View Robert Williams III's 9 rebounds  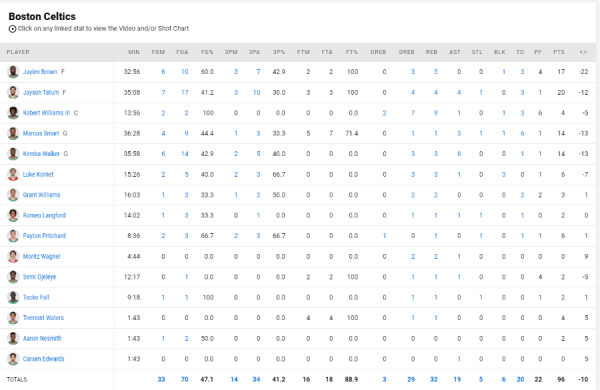435,113
